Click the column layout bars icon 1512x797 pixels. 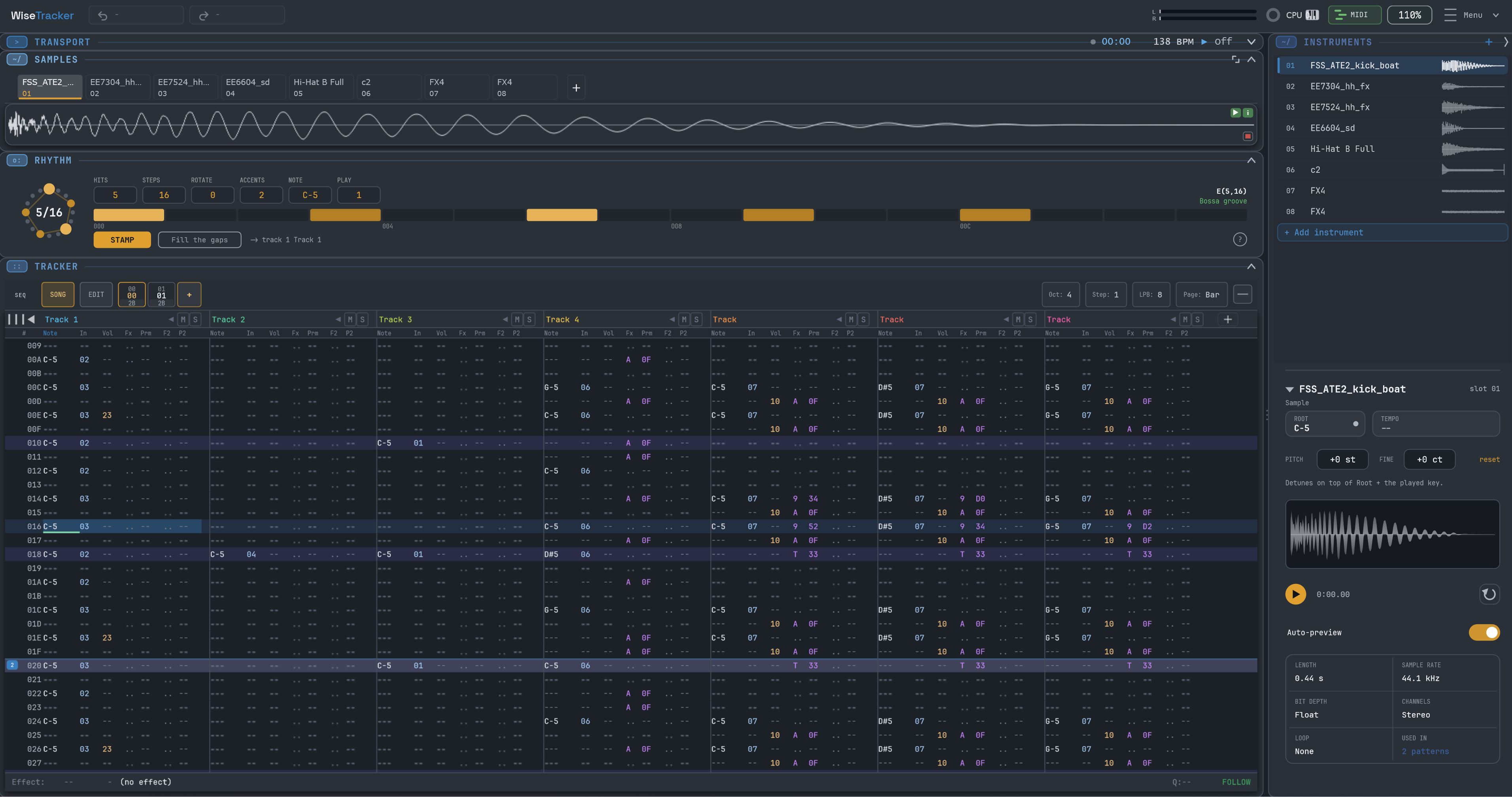point(16,319)
